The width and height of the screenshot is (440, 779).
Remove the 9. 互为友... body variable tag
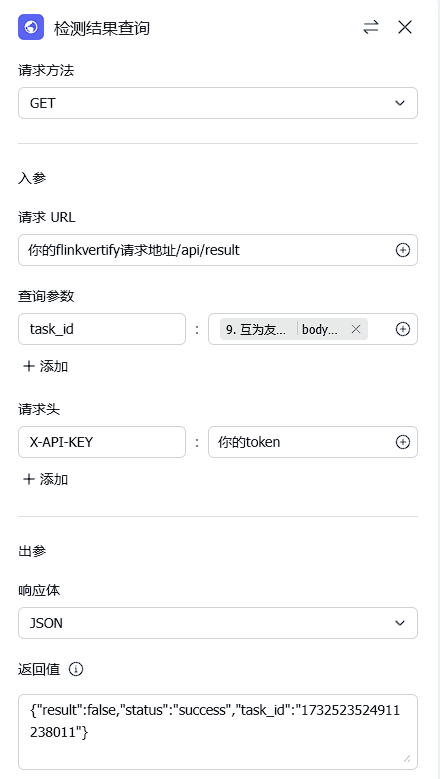click(x=356, y=329)
